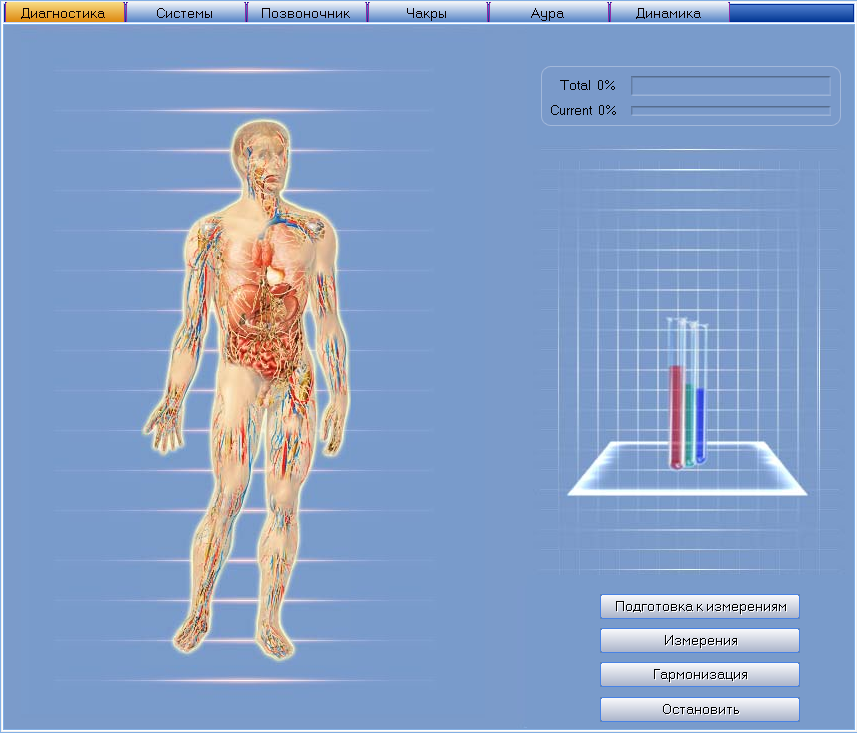Stop the process with Остановить
This screenshot has height=733, width=857.
click(x=700, y=709)
